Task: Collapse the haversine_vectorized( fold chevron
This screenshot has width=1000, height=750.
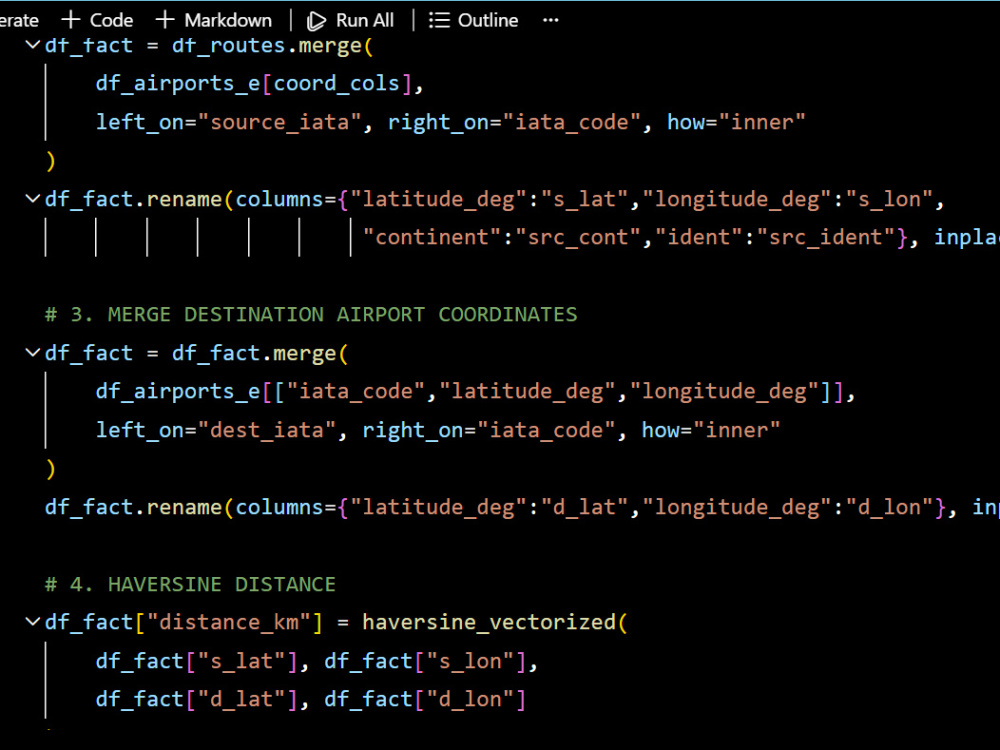Action: [x=33, y=622]
